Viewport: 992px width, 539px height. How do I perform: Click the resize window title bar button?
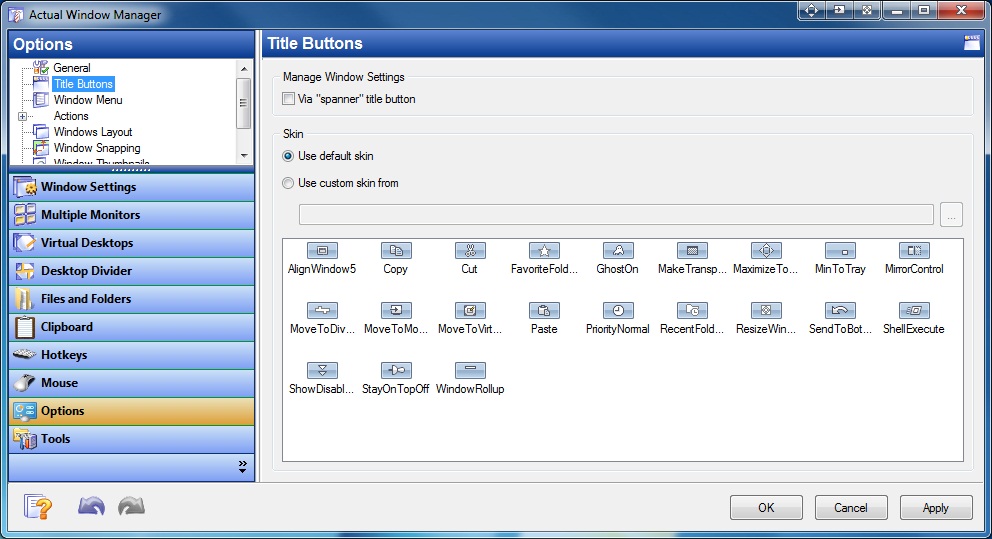tap(867, 10)
